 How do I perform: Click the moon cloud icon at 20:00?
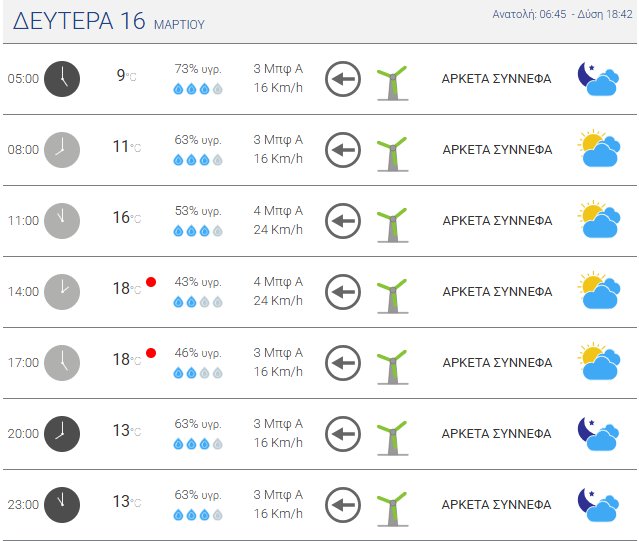[598, 433]
